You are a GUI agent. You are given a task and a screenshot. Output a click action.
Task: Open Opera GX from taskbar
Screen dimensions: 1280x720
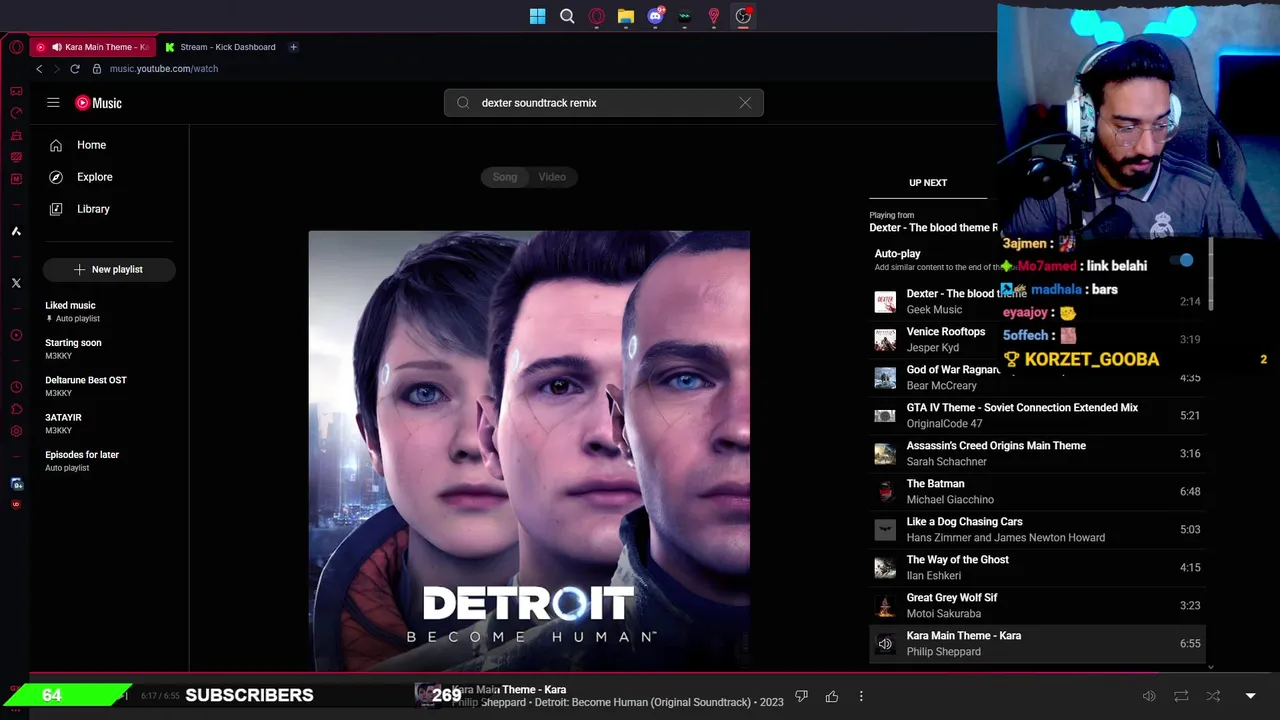(597, 16)
